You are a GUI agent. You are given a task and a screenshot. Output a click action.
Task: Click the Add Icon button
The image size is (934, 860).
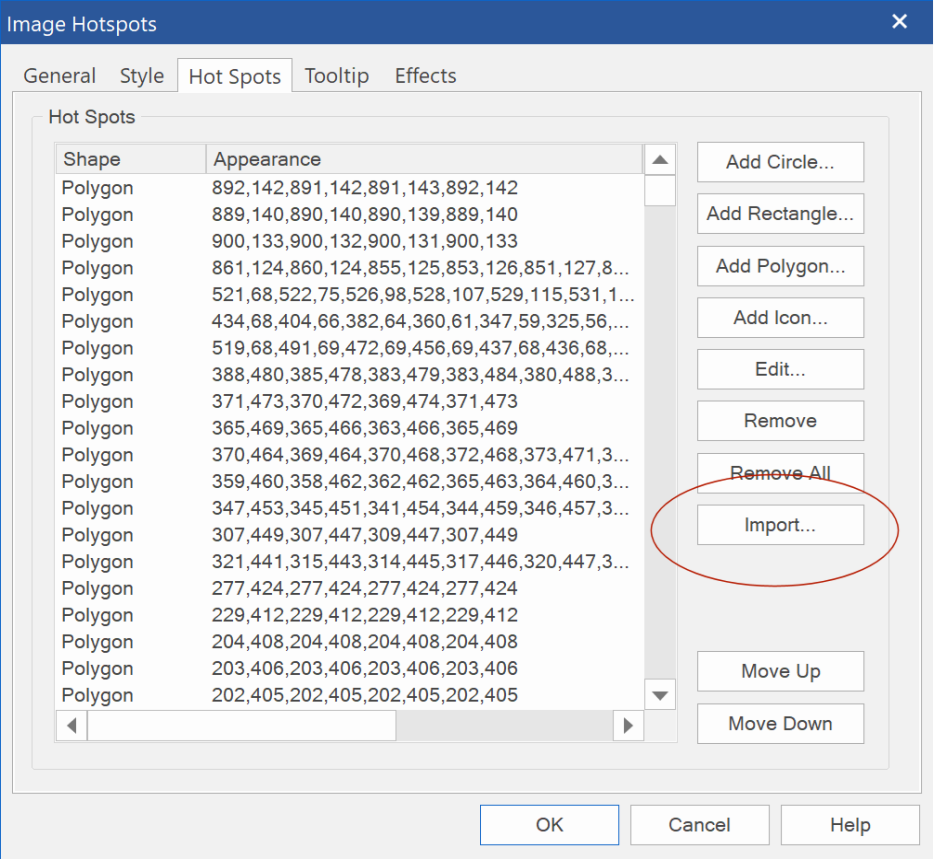[780, 317]
